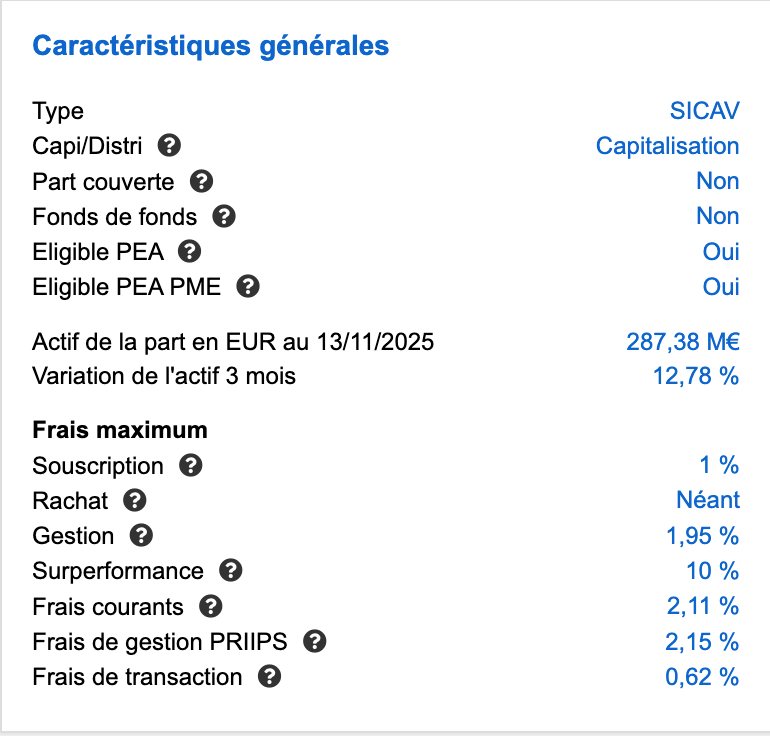Viewport: 770px width, 736px height.
Task: Show help for Frais de transaction
Action: 269,677
